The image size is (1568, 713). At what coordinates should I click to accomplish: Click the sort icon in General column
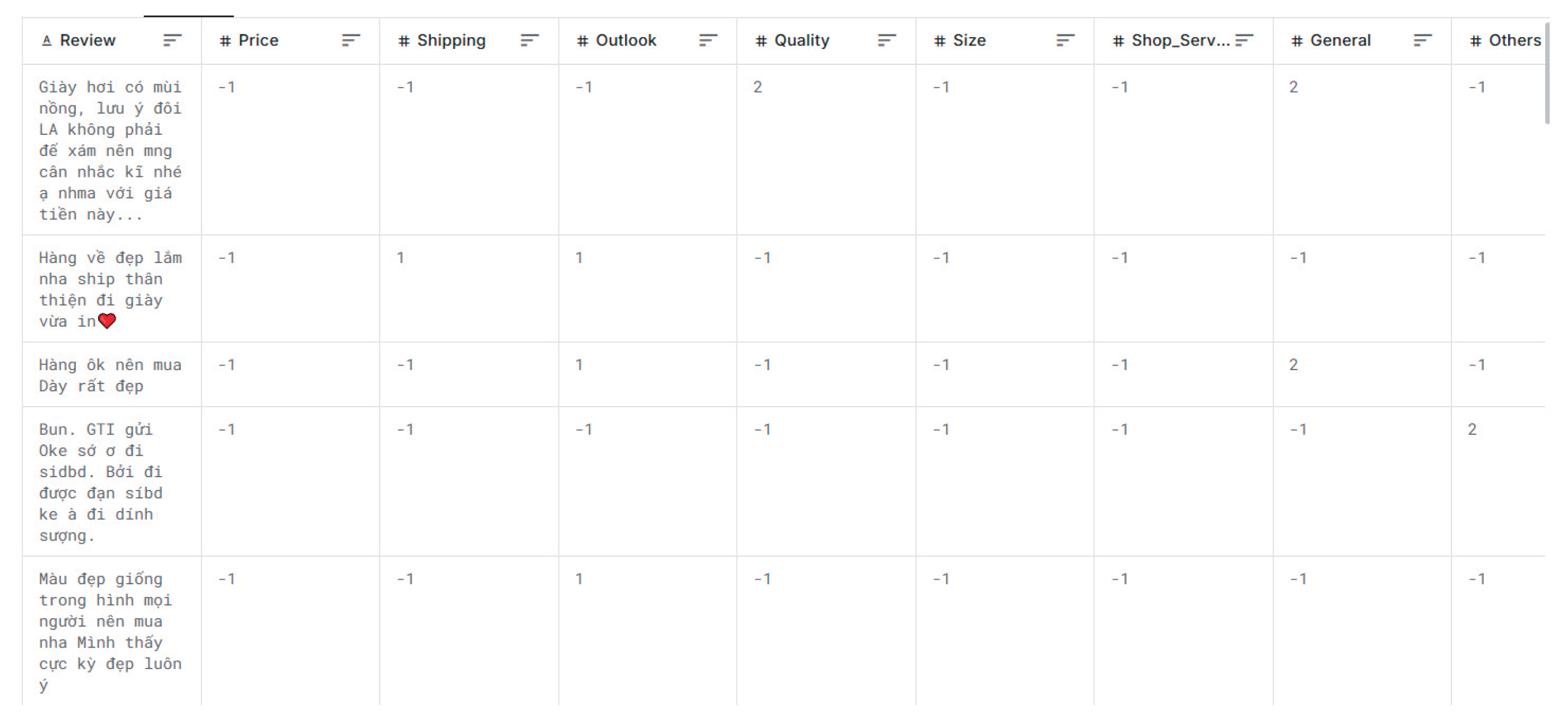1423,40
